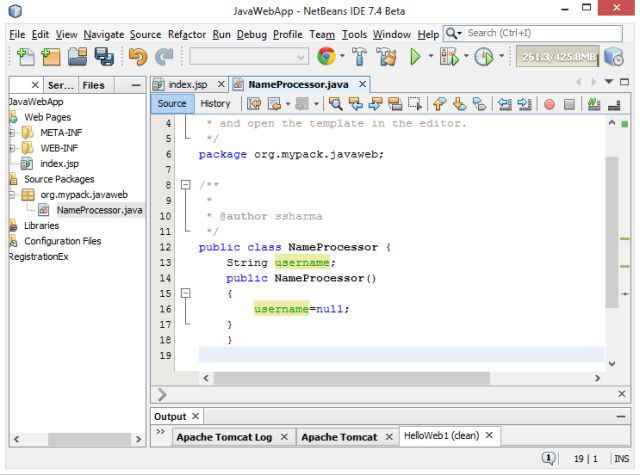Close the HelloWeb1 (clean) output tab

tap(489, 435)
